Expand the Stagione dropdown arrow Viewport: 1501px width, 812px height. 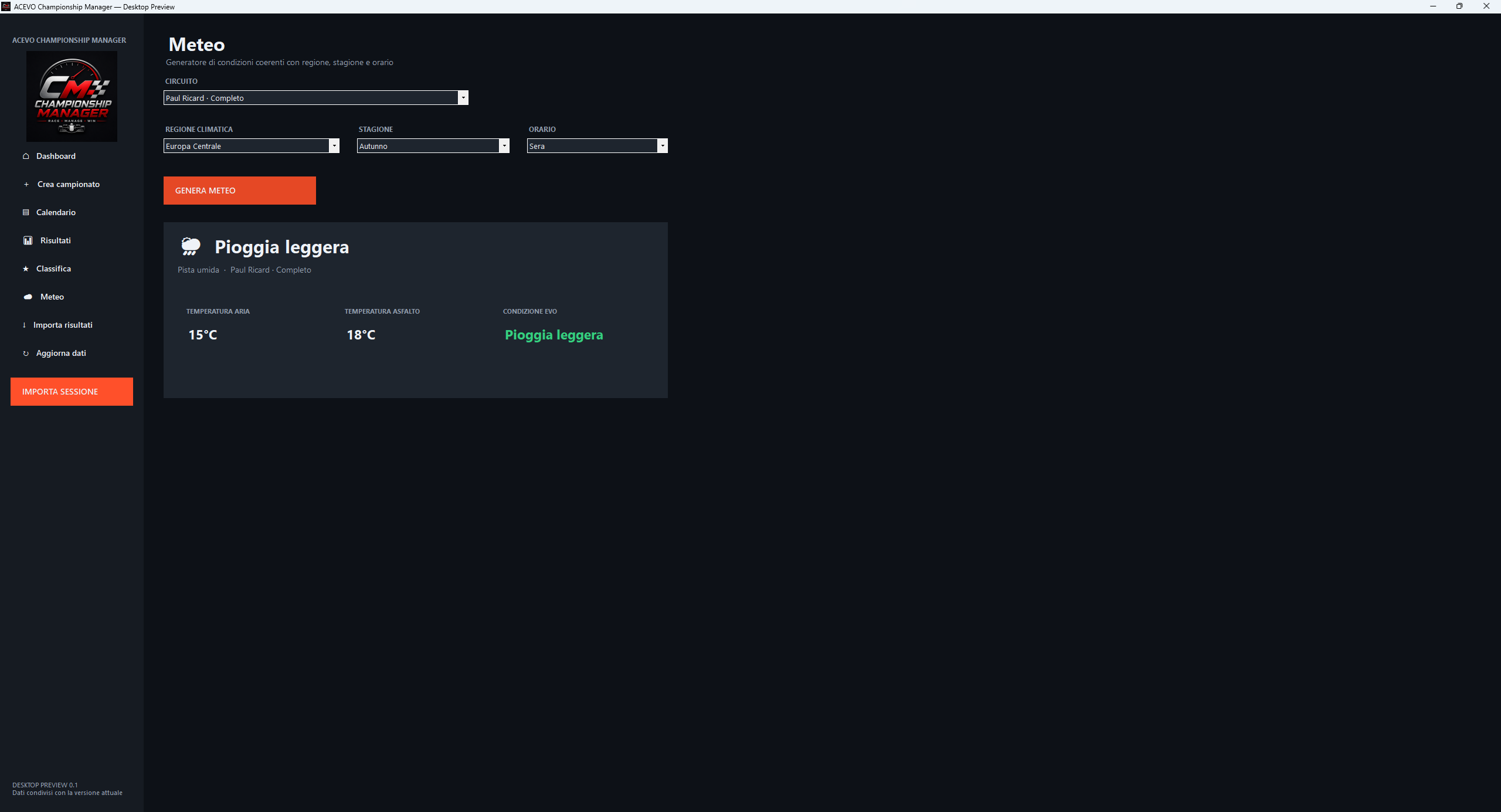(x=504, y=146)
